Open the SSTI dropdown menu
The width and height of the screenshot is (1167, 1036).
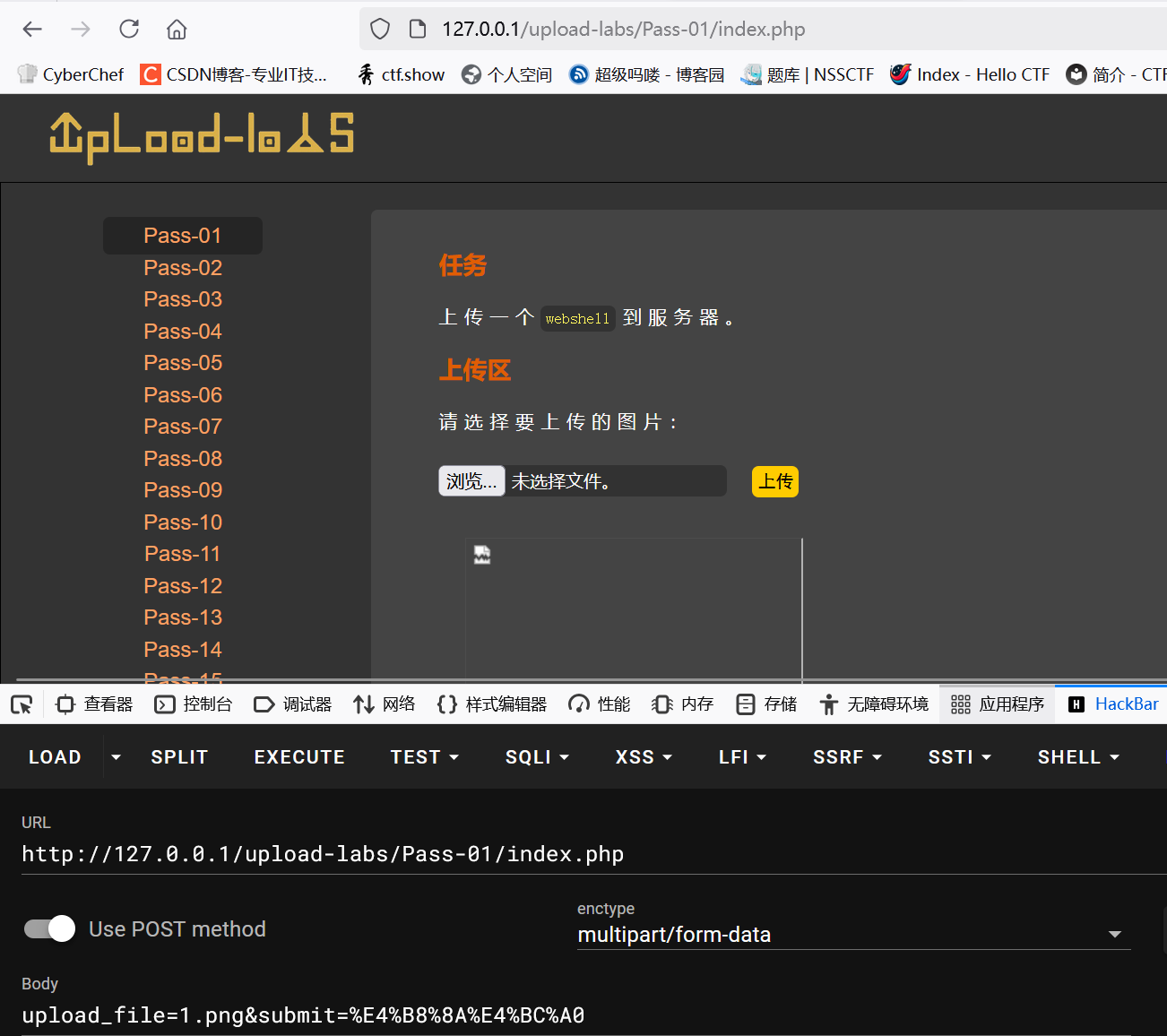pyautogui.click(x=960, y=757)
